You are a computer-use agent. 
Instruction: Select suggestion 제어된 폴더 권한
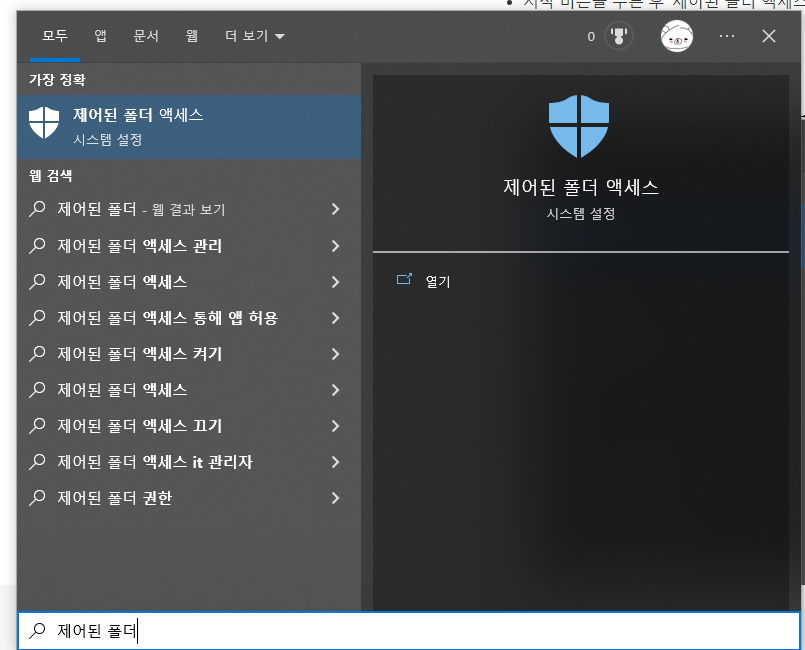(x=189, y=498)
